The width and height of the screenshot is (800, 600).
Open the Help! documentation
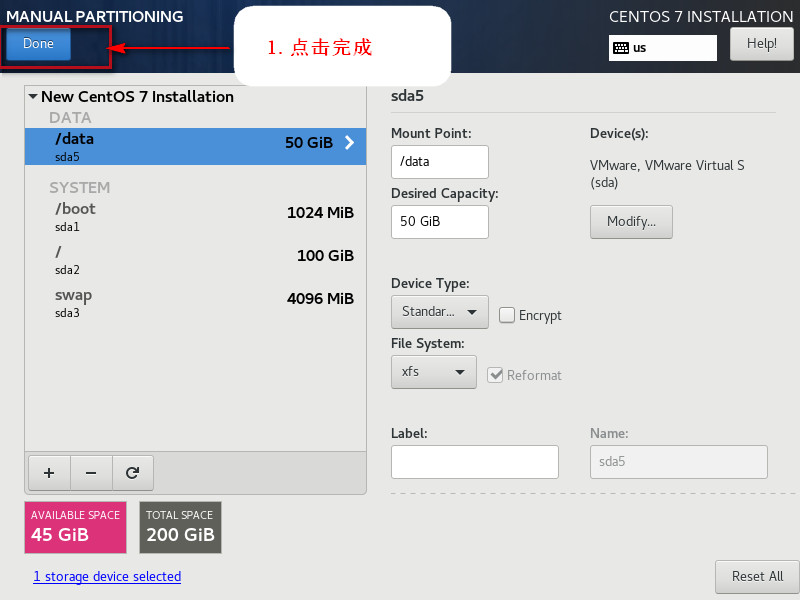761,44
